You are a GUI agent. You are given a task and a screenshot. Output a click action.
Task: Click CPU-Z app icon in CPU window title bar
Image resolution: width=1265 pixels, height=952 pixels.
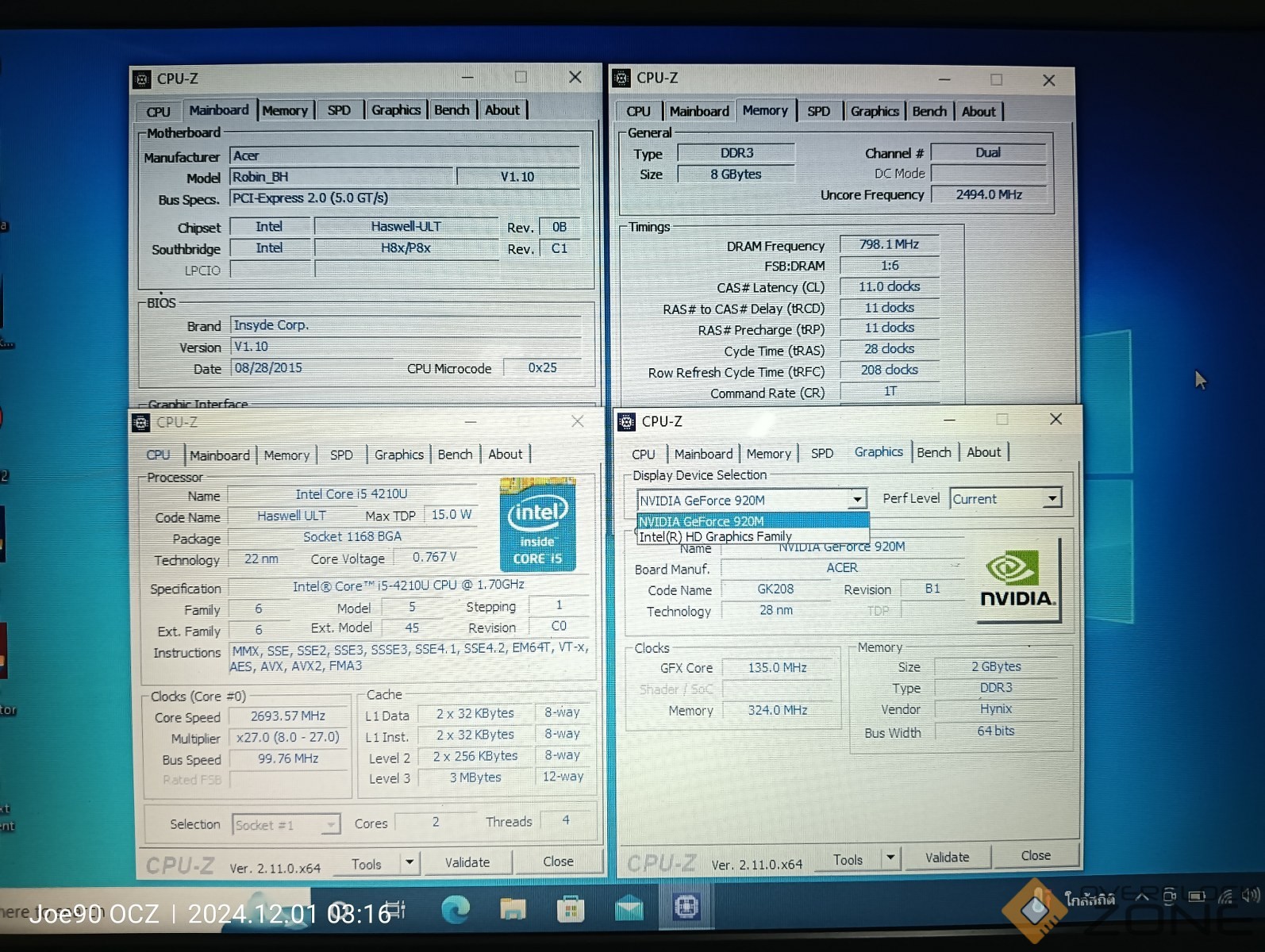(141, 423)
